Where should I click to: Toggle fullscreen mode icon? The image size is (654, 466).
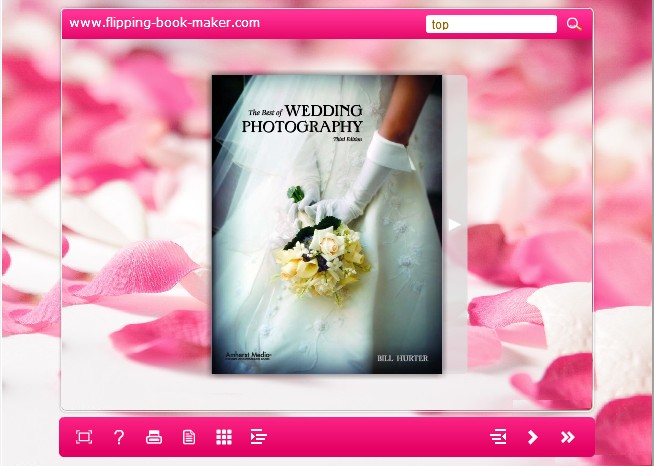(x=84, y=437)
